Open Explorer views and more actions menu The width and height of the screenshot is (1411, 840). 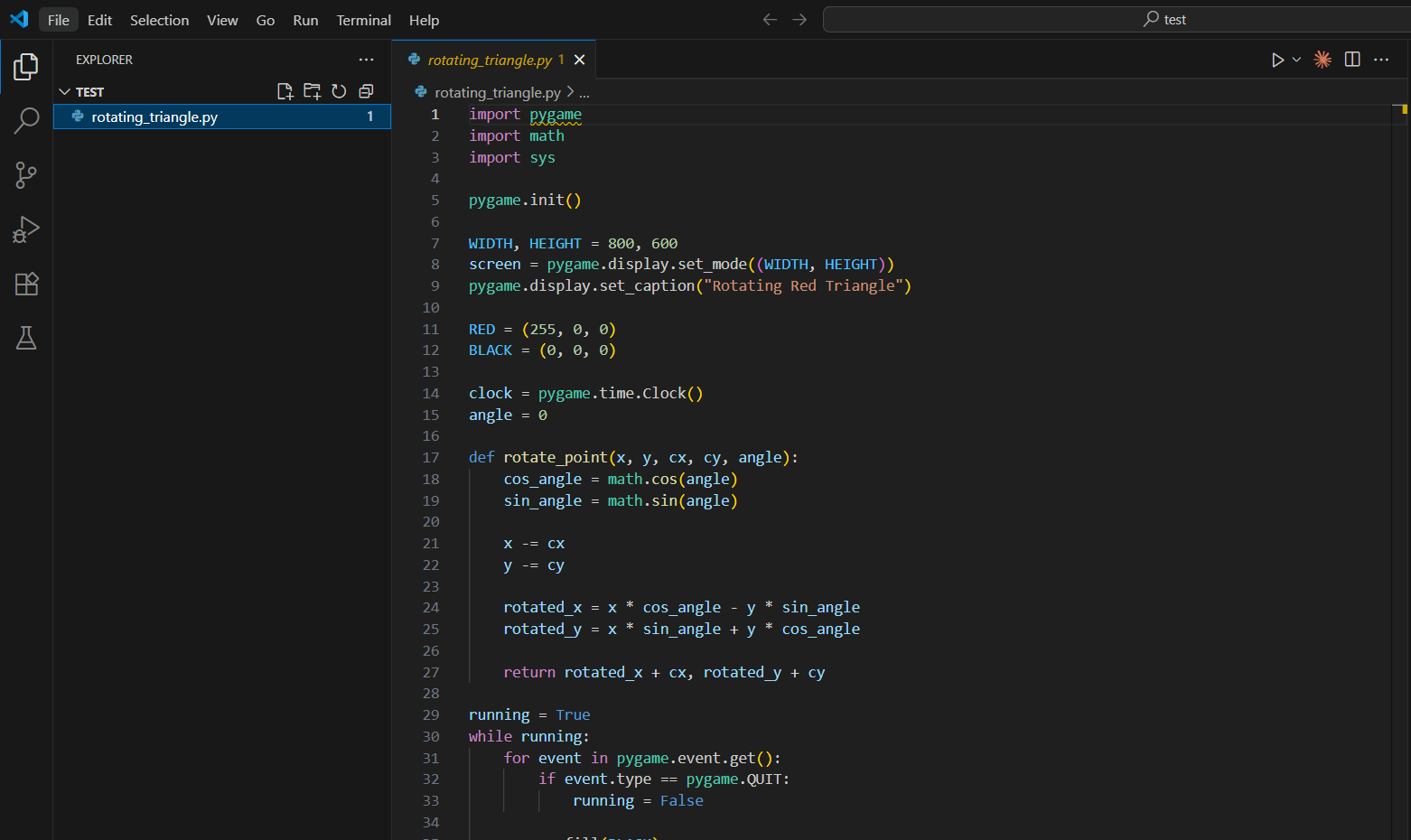[x=366, y=60]
